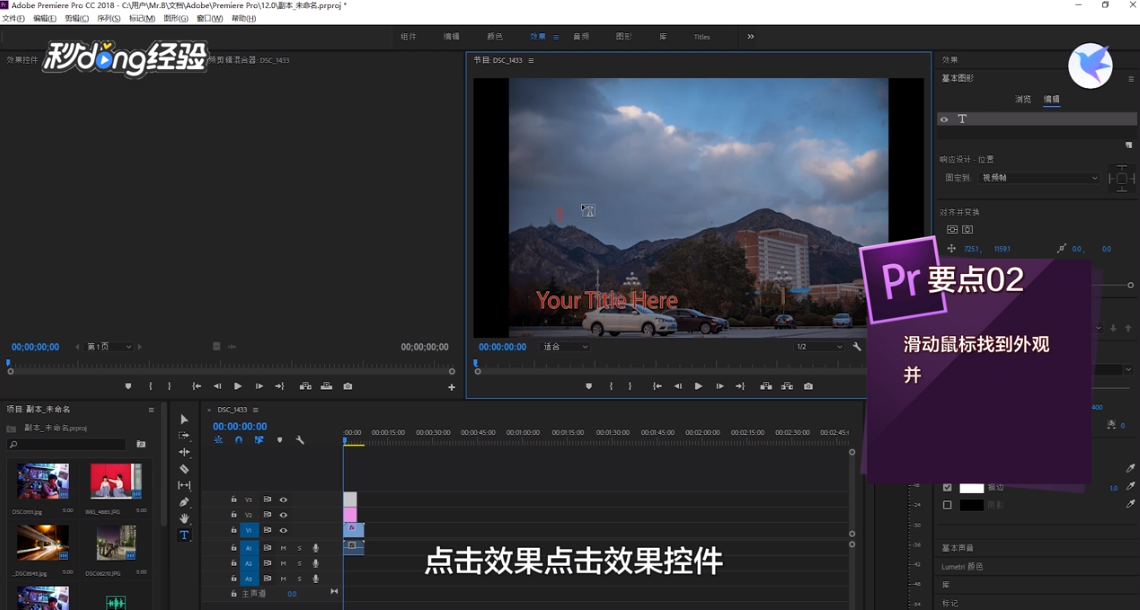
Task: Add marker in timeline header
Action: click(x=279, y=440)
